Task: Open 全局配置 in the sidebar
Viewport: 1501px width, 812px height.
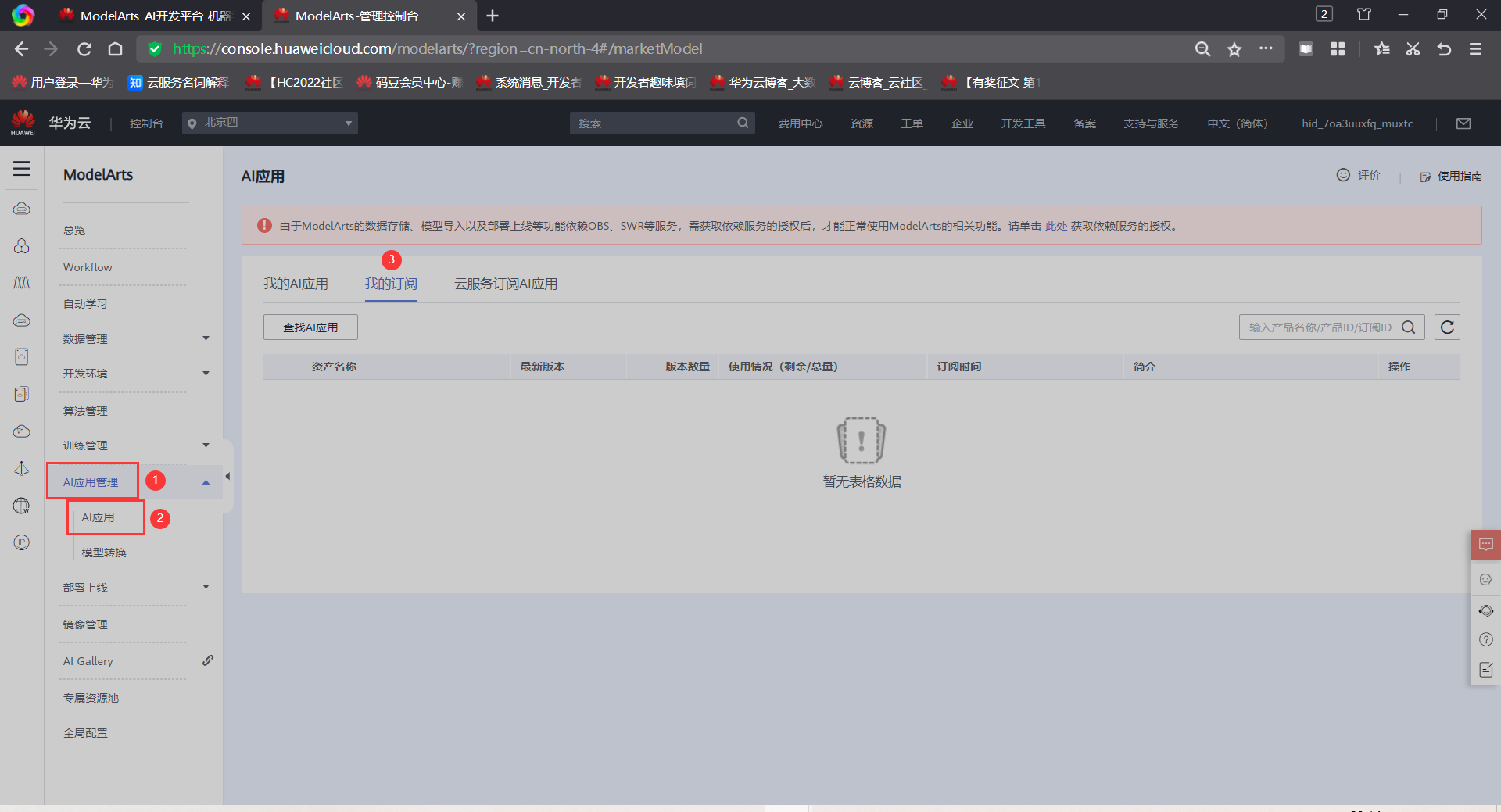Action: 85,733
